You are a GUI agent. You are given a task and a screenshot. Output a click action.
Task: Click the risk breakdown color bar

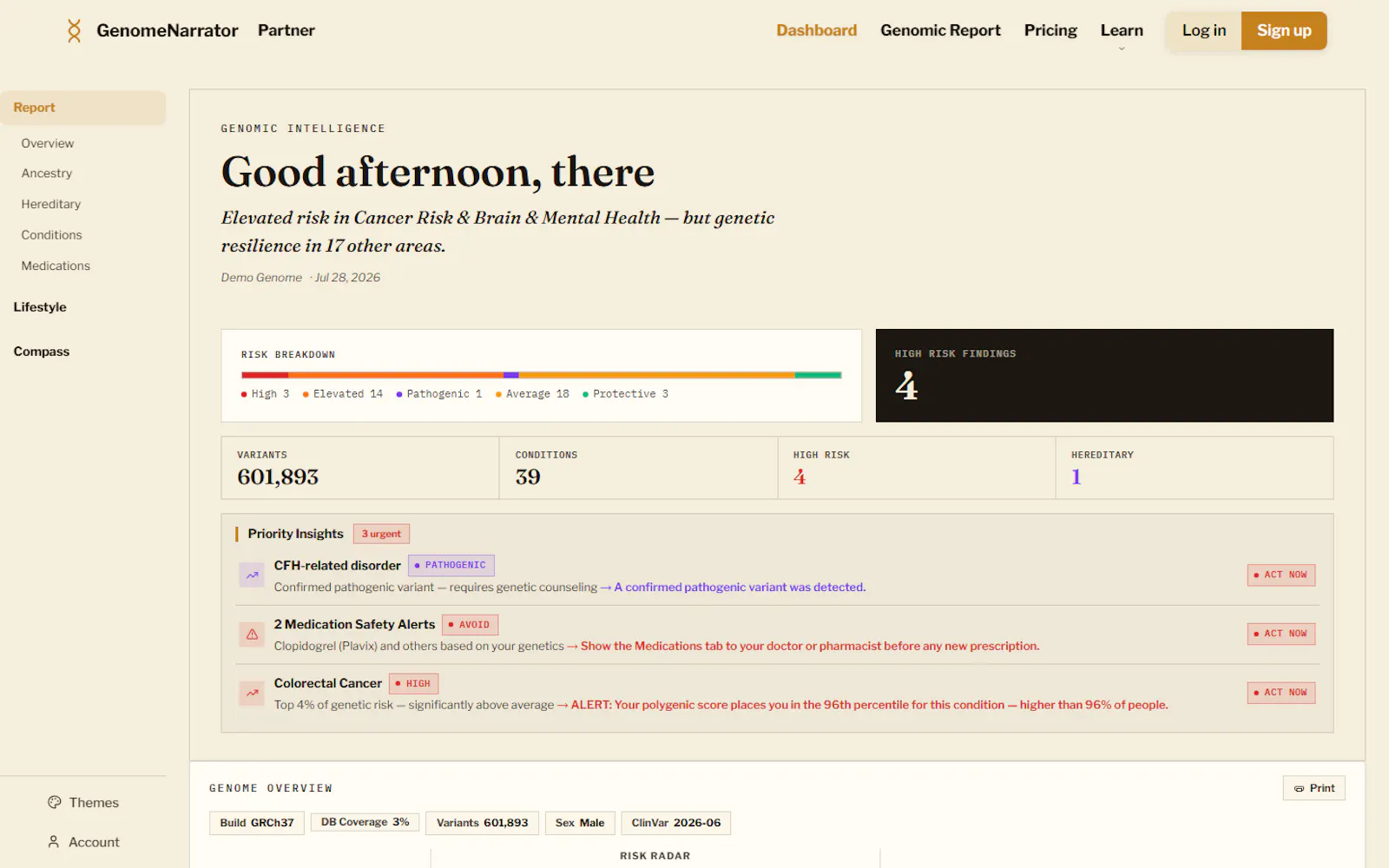pos(541,375)
